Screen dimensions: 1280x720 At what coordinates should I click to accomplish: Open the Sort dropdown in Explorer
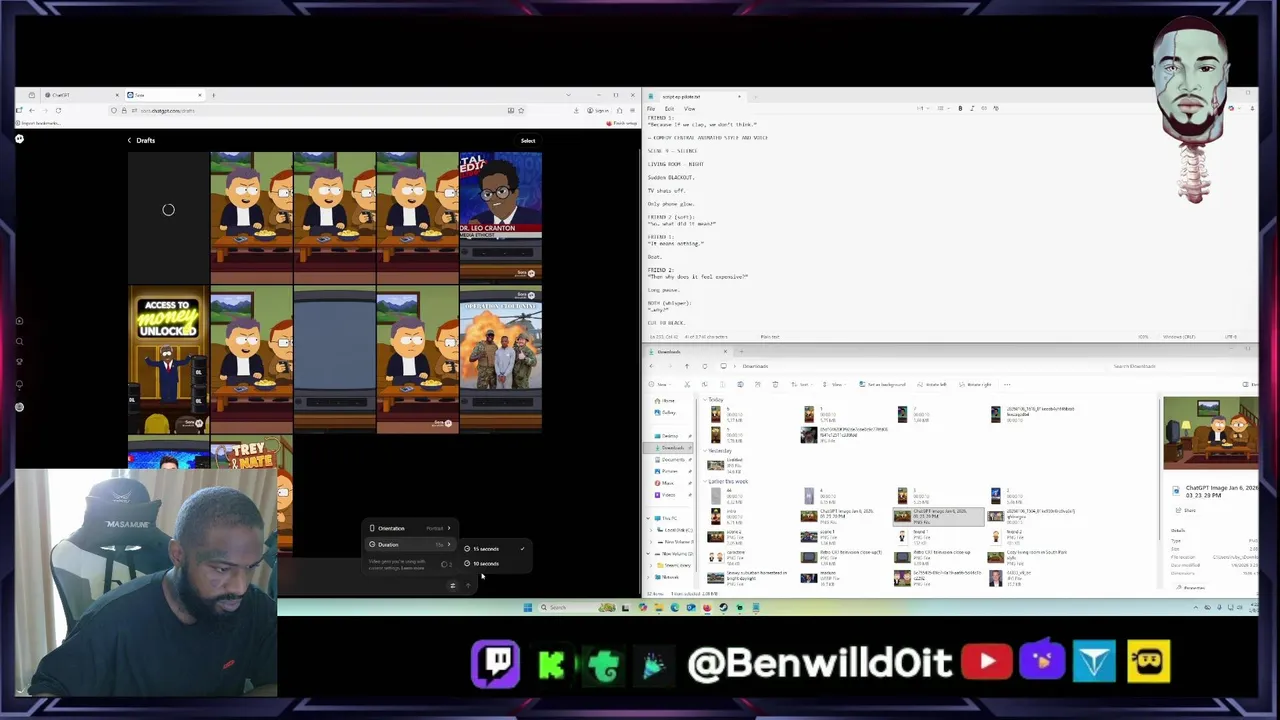tap(802, 384)
